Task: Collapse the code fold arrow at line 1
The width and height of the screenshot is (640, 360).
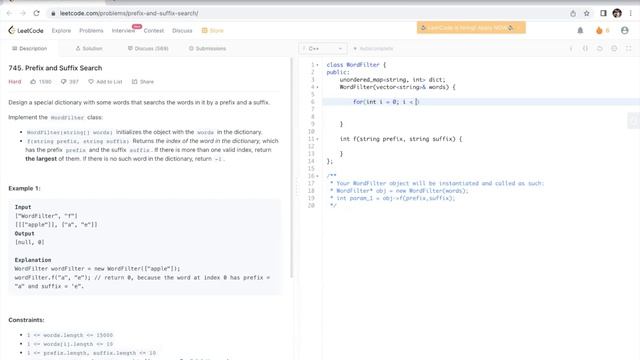Action: coord(318,65)
